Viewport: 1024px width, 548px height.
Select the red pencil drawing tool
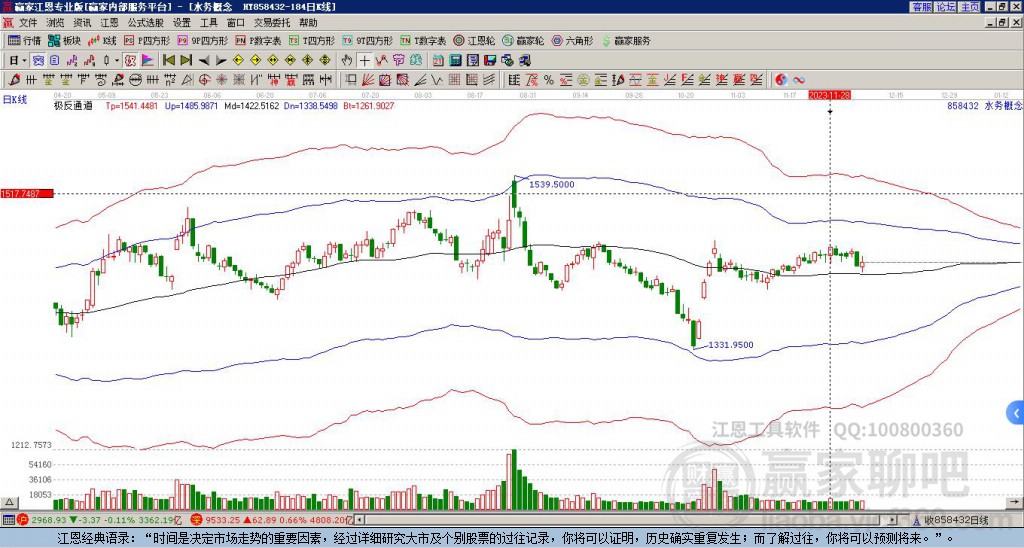(14, 80)
